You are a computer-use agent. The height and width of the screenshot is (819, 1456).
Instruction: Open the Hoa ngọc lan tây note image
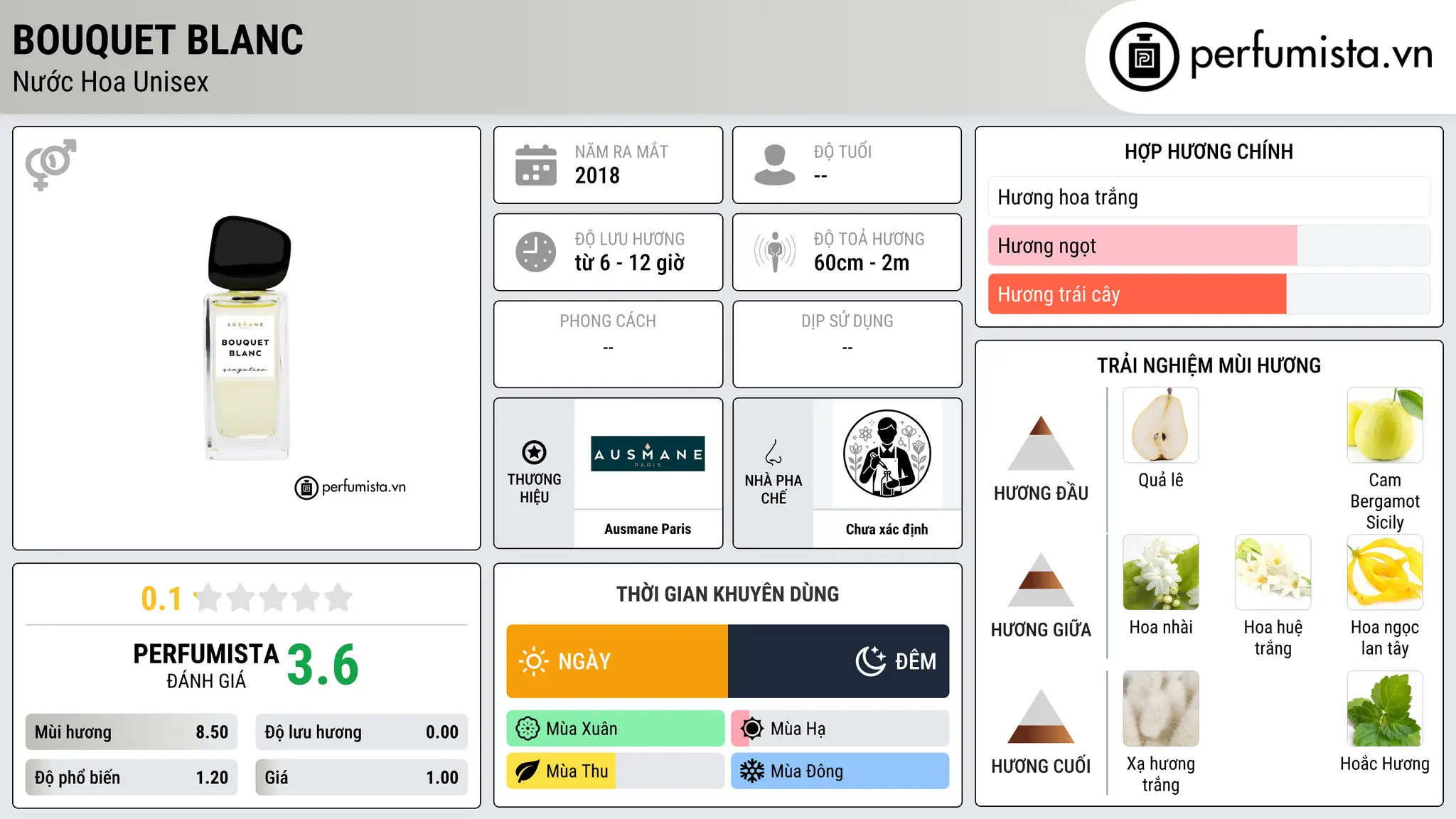coord(1385,572)
